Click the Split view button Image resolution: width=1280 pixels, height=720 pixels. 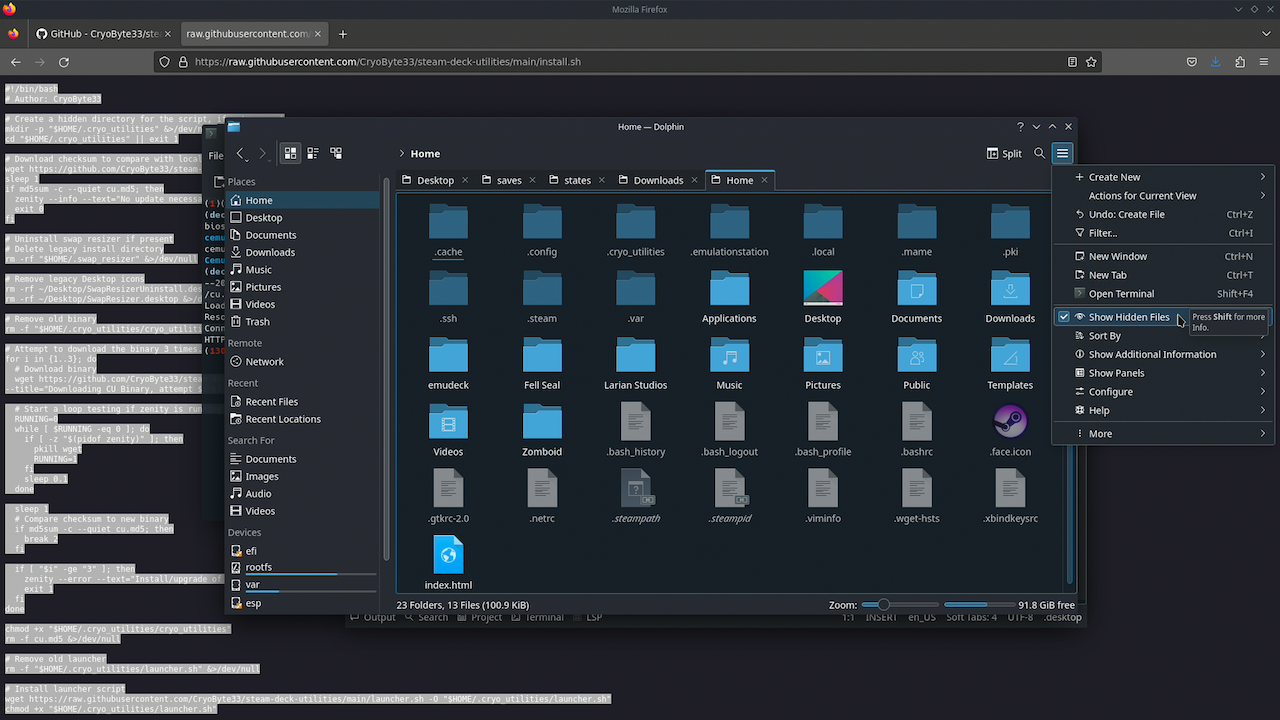1004,153
